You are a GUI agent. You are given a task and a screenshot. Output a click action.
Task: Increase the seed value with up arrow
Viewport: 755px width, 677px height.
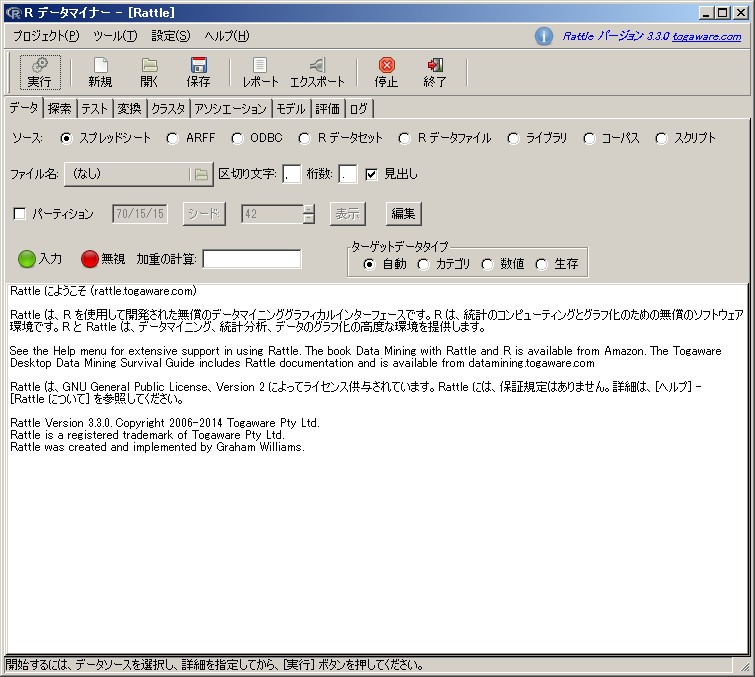pos(309,209)
